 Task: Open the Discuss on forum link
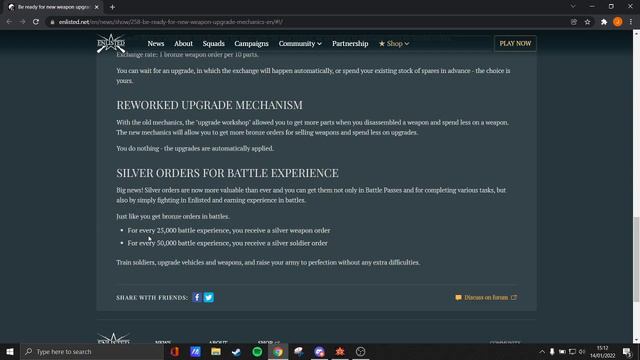point(486,298)
